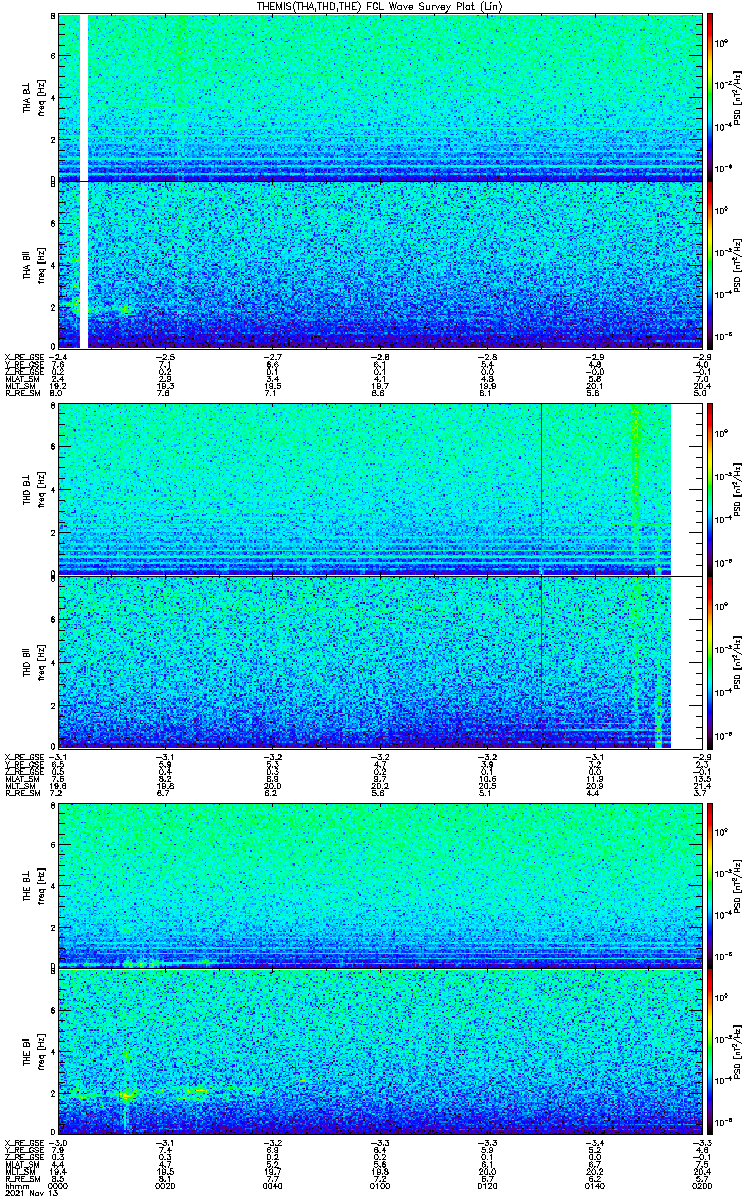Viewport: 750px width, 1200px height.
Task: Click the 0120 time tick label
Action: [487, 1186]
